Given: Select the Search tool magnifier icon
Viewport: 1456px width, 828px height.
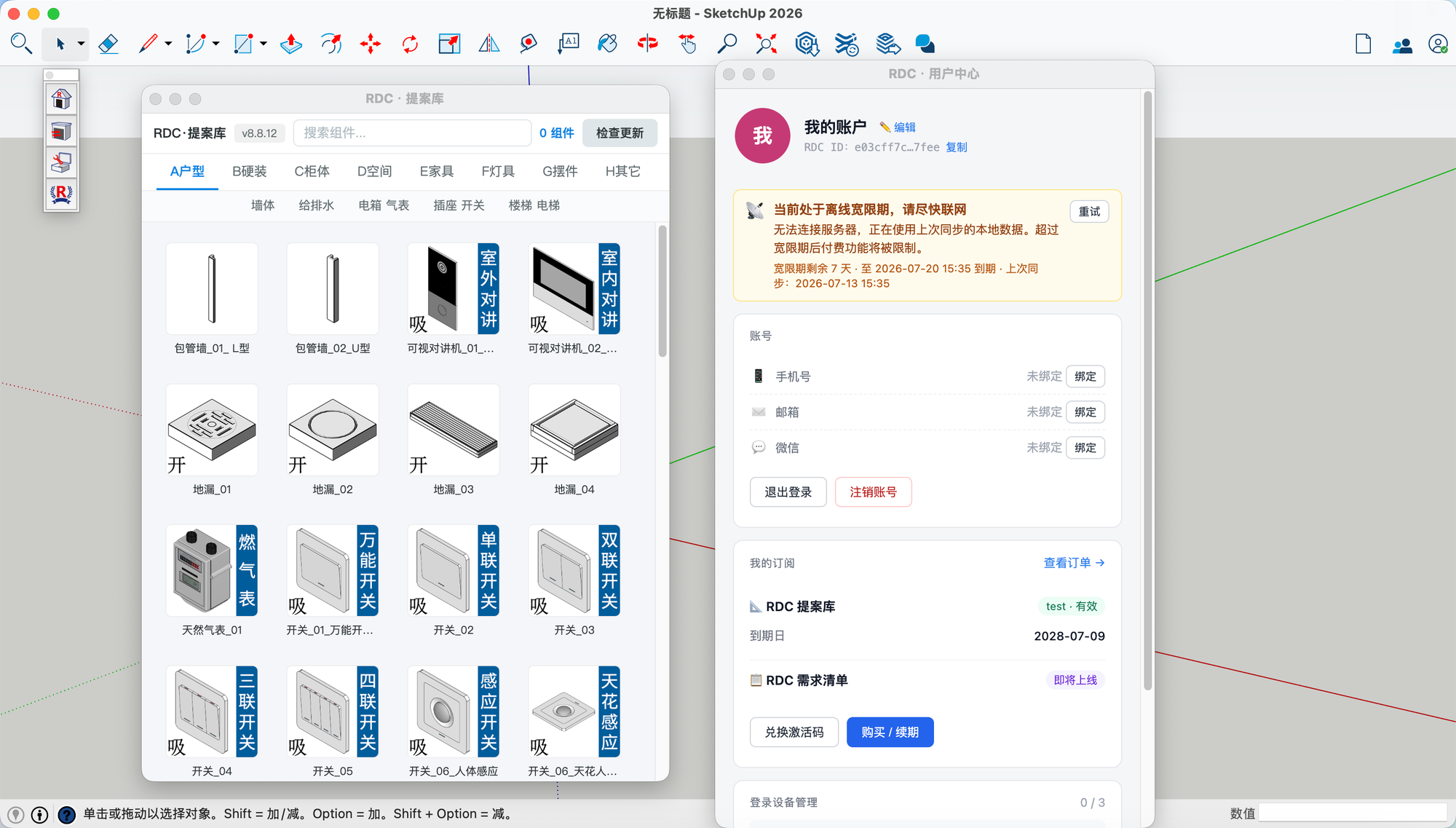Looking at the screenshot, I should [21, 44].
